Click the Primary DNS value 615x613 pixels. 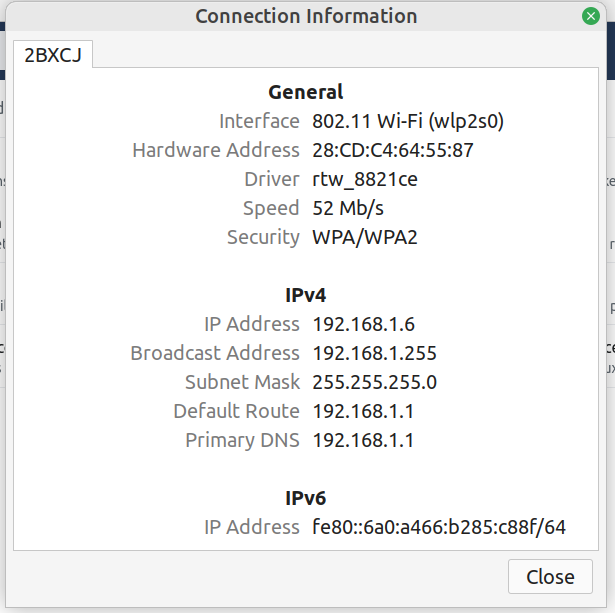(x=363, y=440)
